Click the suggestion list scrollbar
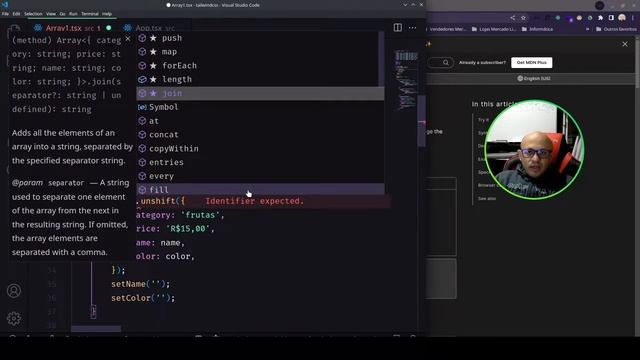 (381, 59)
